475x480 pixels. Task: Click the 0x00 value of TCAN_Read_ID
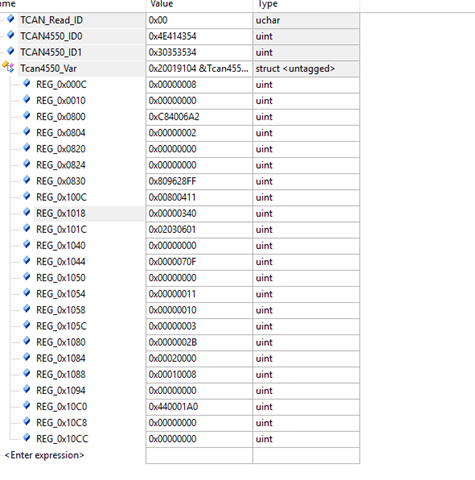[x=158, y=20]
